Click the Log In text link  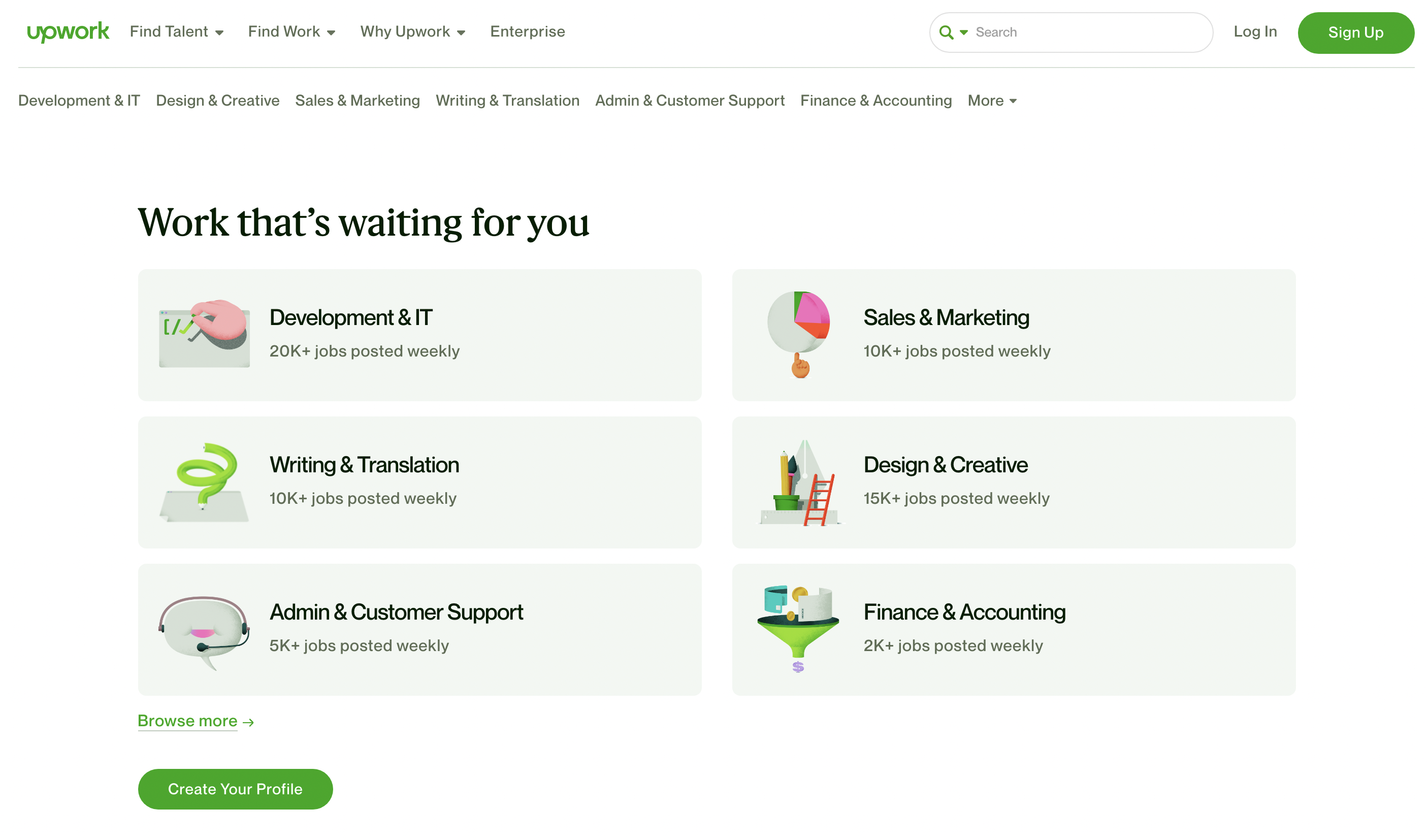click(1255, 31)
